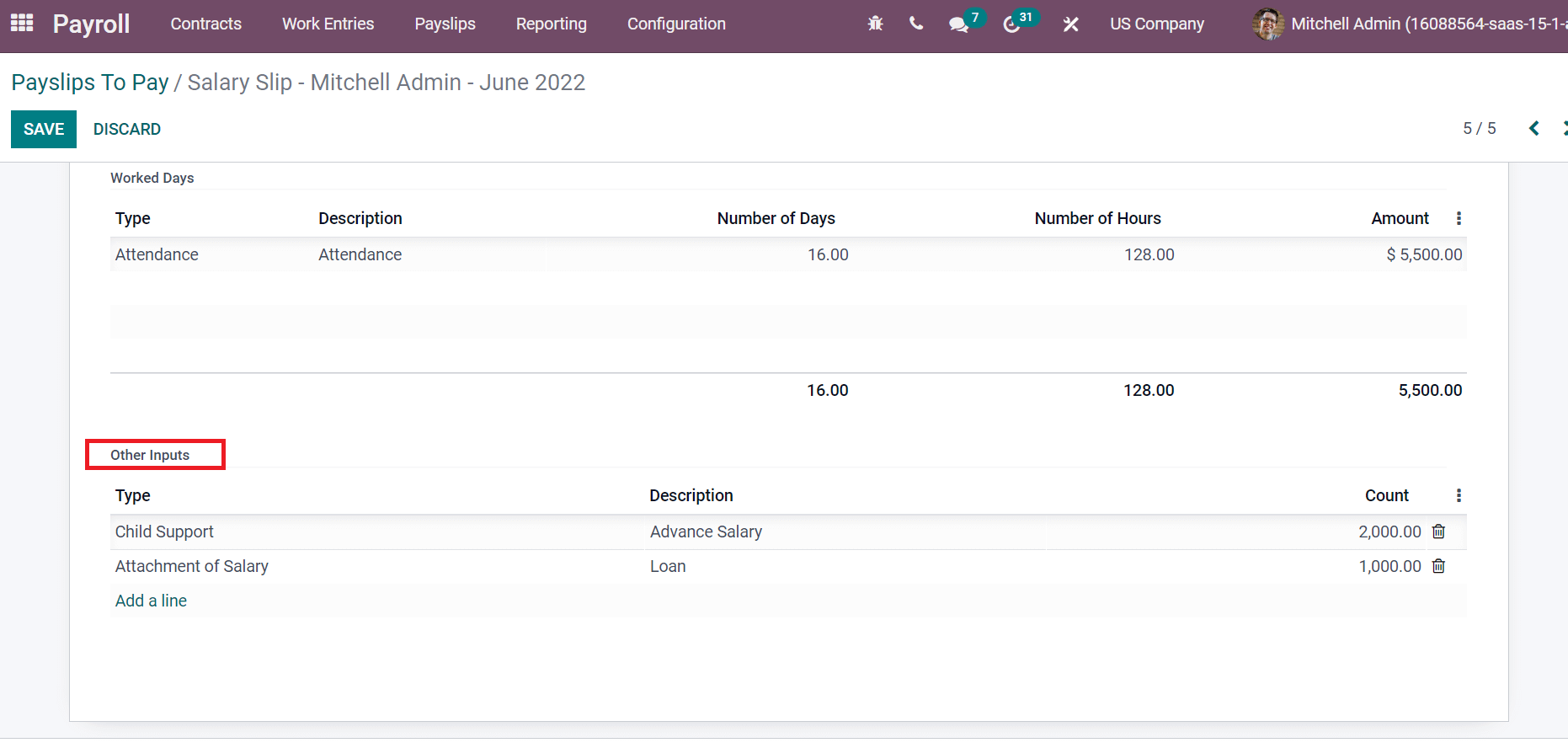Click the 16.00 total days value
Image resolution: width=1568 pixels, height=748 pixels.
coord(828,390)
